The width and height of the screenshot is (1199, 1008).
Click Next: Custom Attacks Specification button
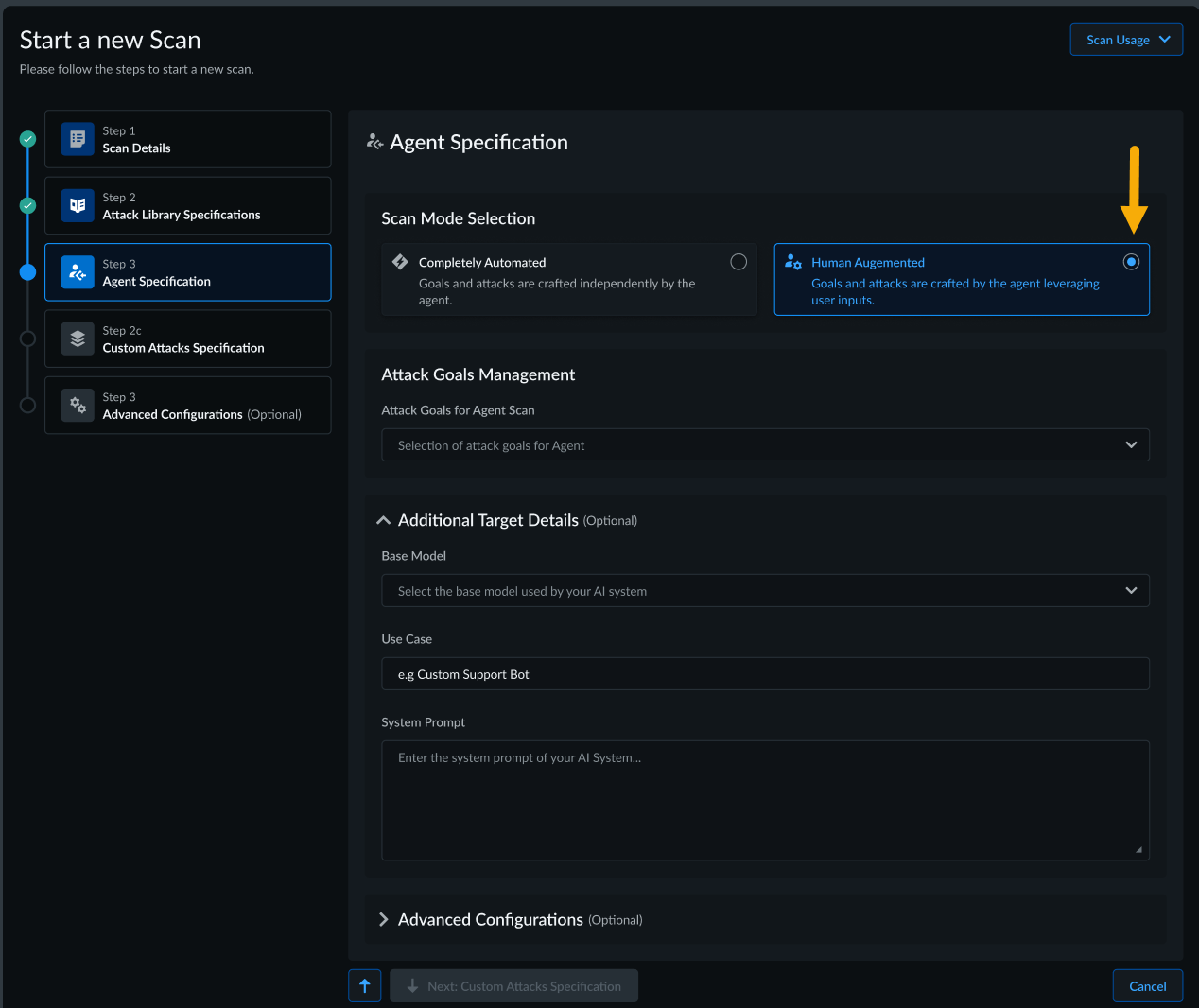pos(513,985)
